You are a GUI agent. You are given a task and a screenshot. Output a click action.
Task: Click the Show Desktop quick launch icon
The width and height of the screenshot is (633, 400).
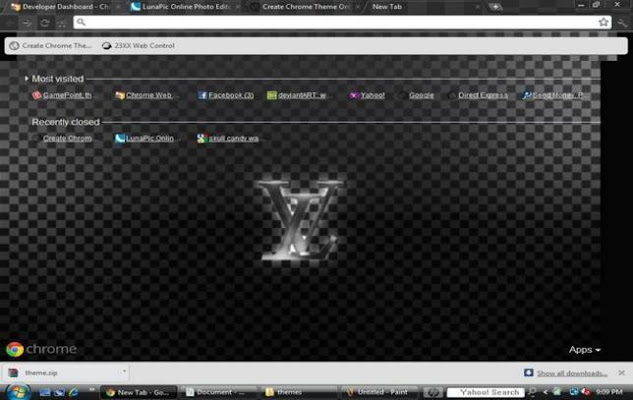44,392
